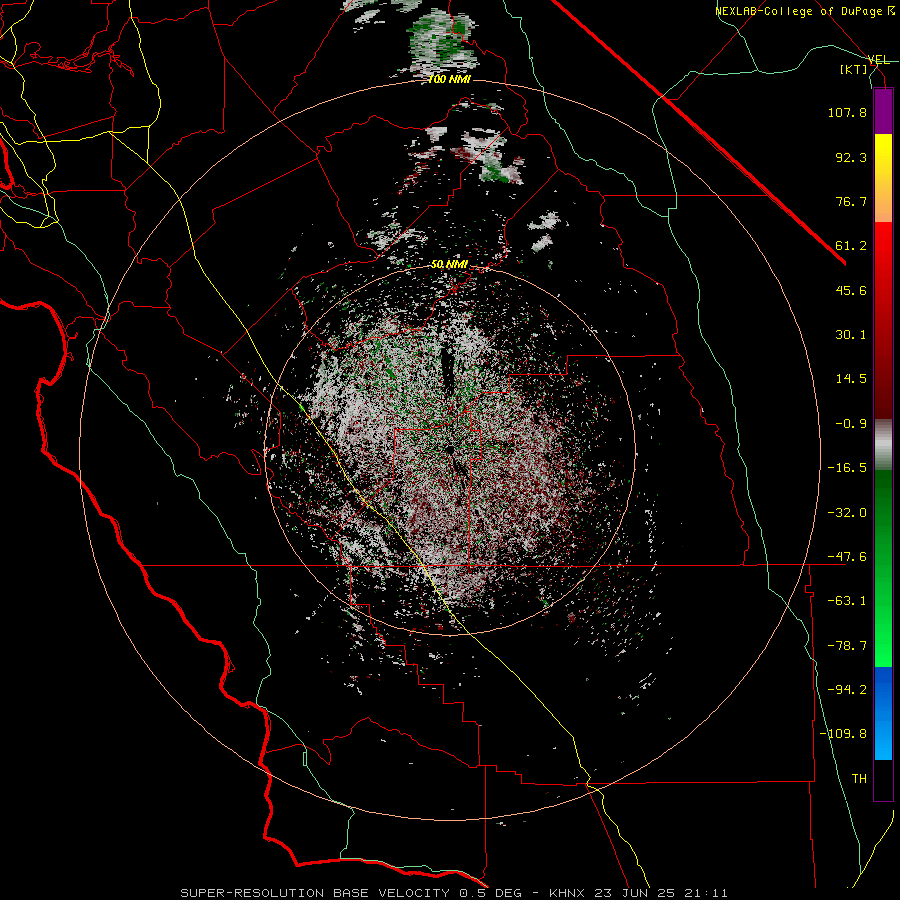The image size is (900, 900).
Task: Click the 107.8 velocity scale value
Action: pyautogui.click(x=847, y=112)
